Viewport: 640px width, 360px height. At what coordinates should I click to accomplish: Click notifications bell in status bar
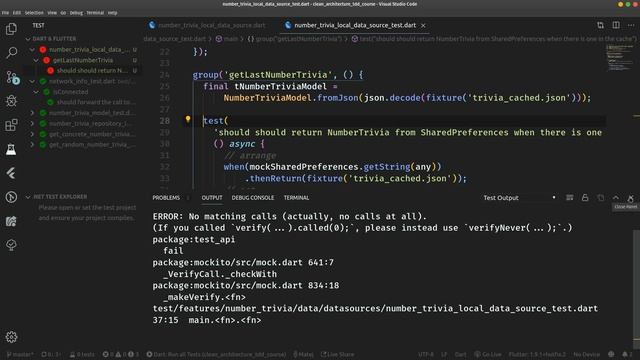click(626, 354)
